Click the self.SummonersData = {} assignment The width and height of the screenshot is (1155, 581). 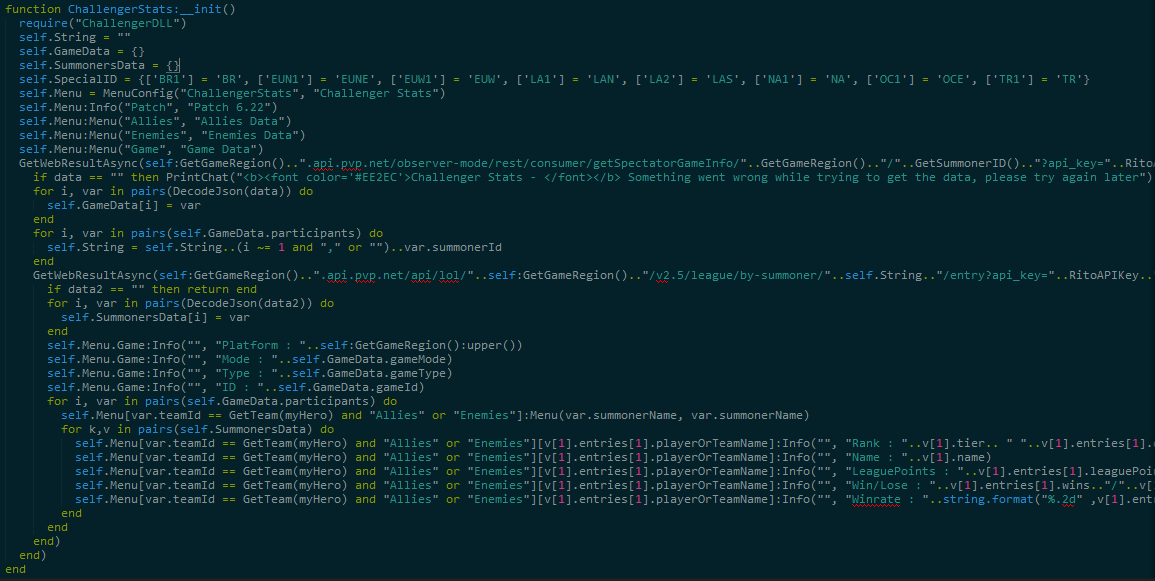pyautogui.click(x=99, y=65)
